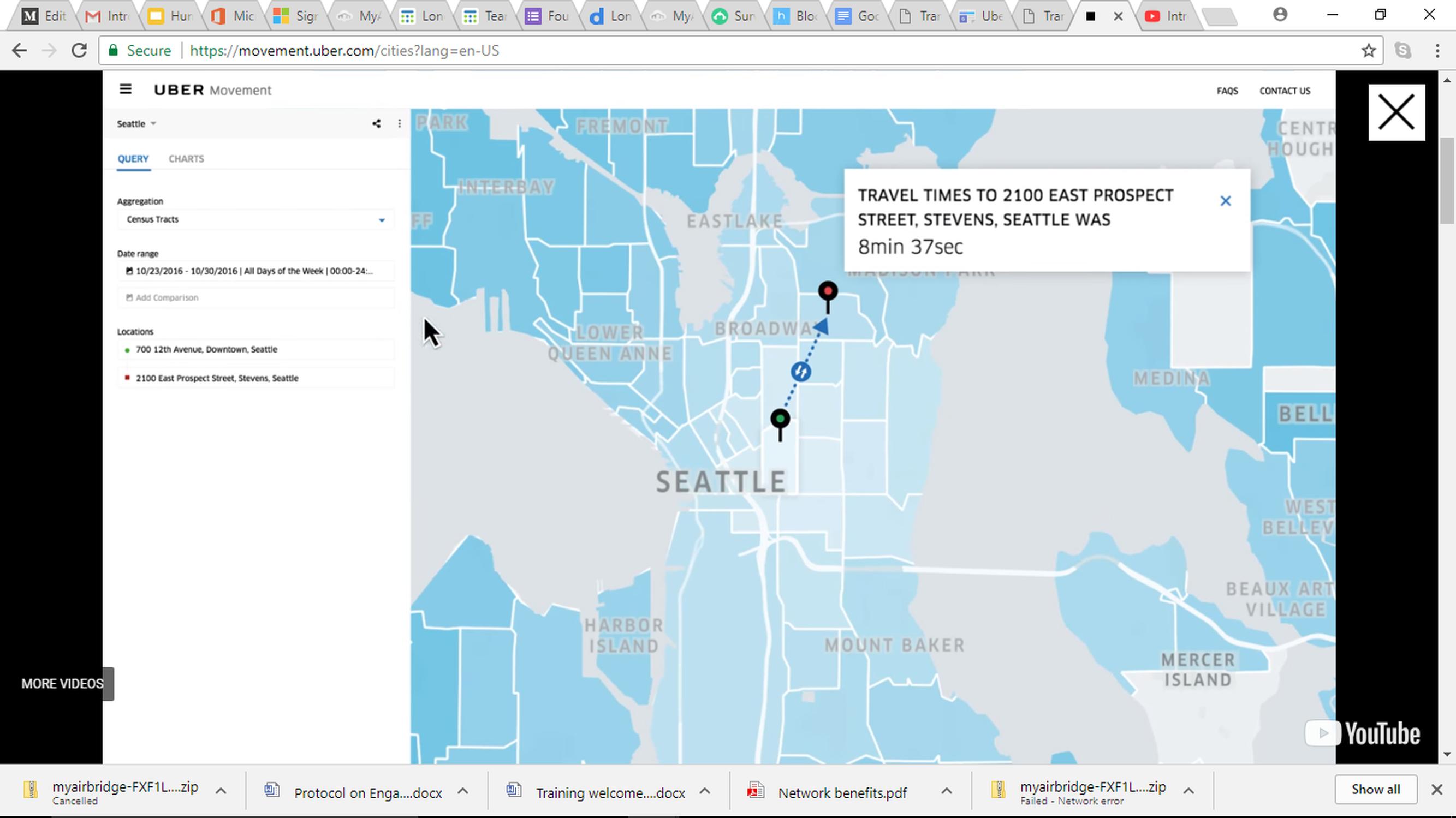Expand options for Training welcome docx download
The image size is (1456, 818).
pos(704,791)
